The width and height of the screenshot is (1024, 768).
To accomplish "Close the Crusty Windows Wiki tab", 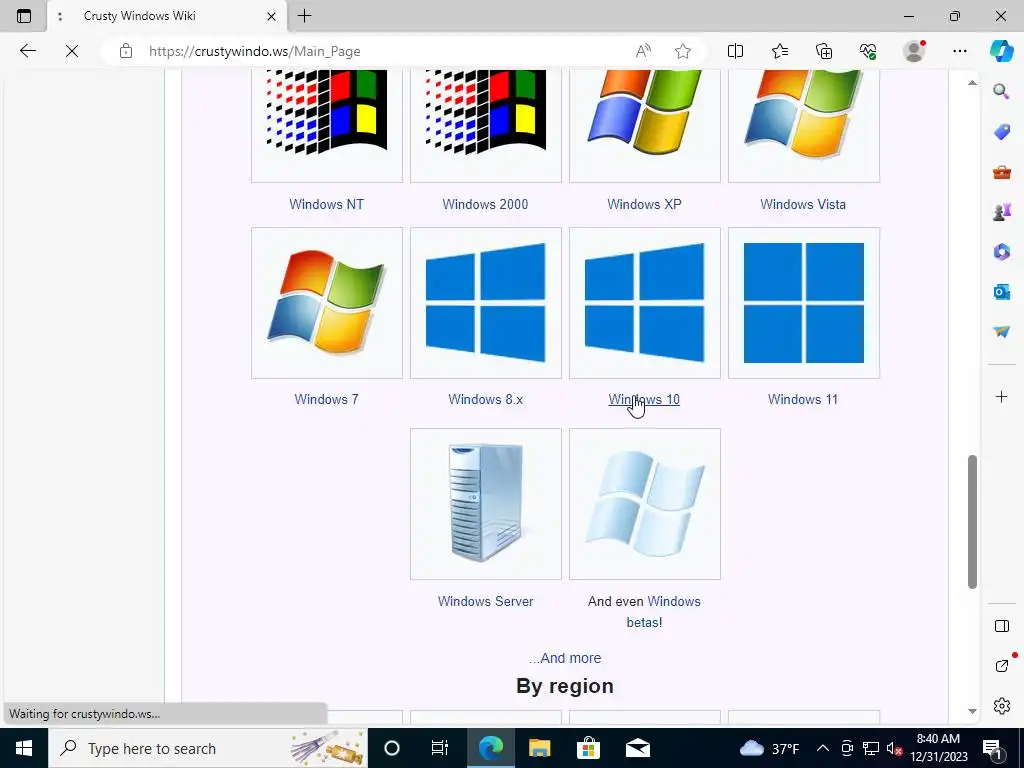I will click(x=271, y=16).
